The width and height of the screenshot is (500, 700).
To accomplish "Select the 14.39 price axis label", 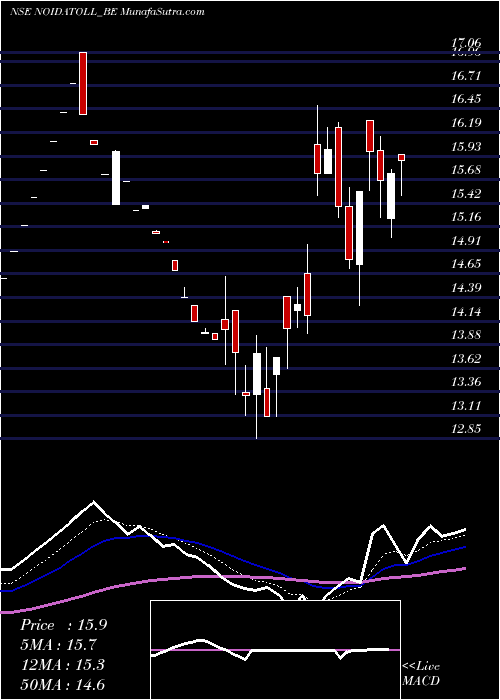I will tap(466, 288).
